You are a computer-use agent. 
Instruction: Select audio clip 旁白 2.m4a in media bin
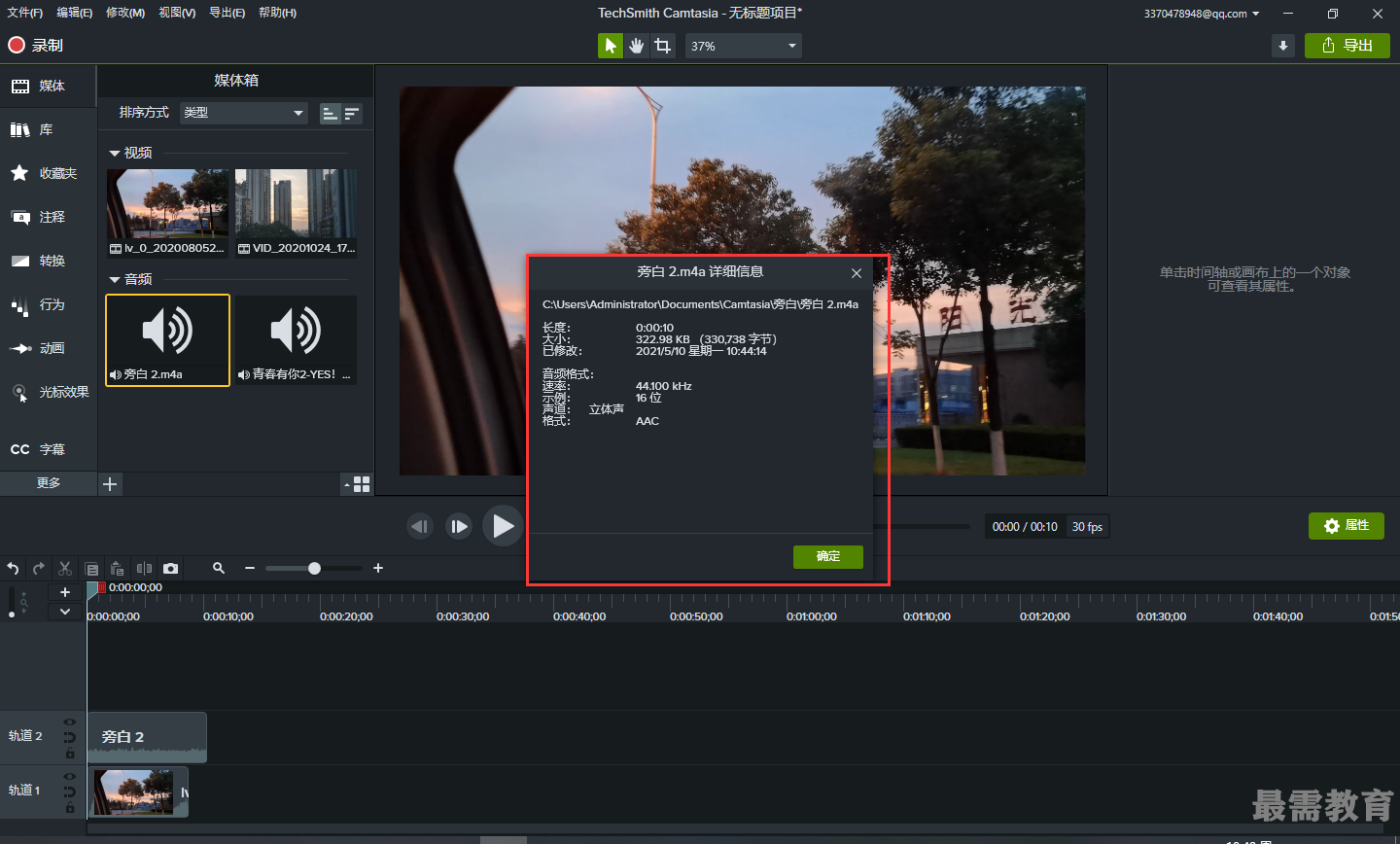(167, 340)
